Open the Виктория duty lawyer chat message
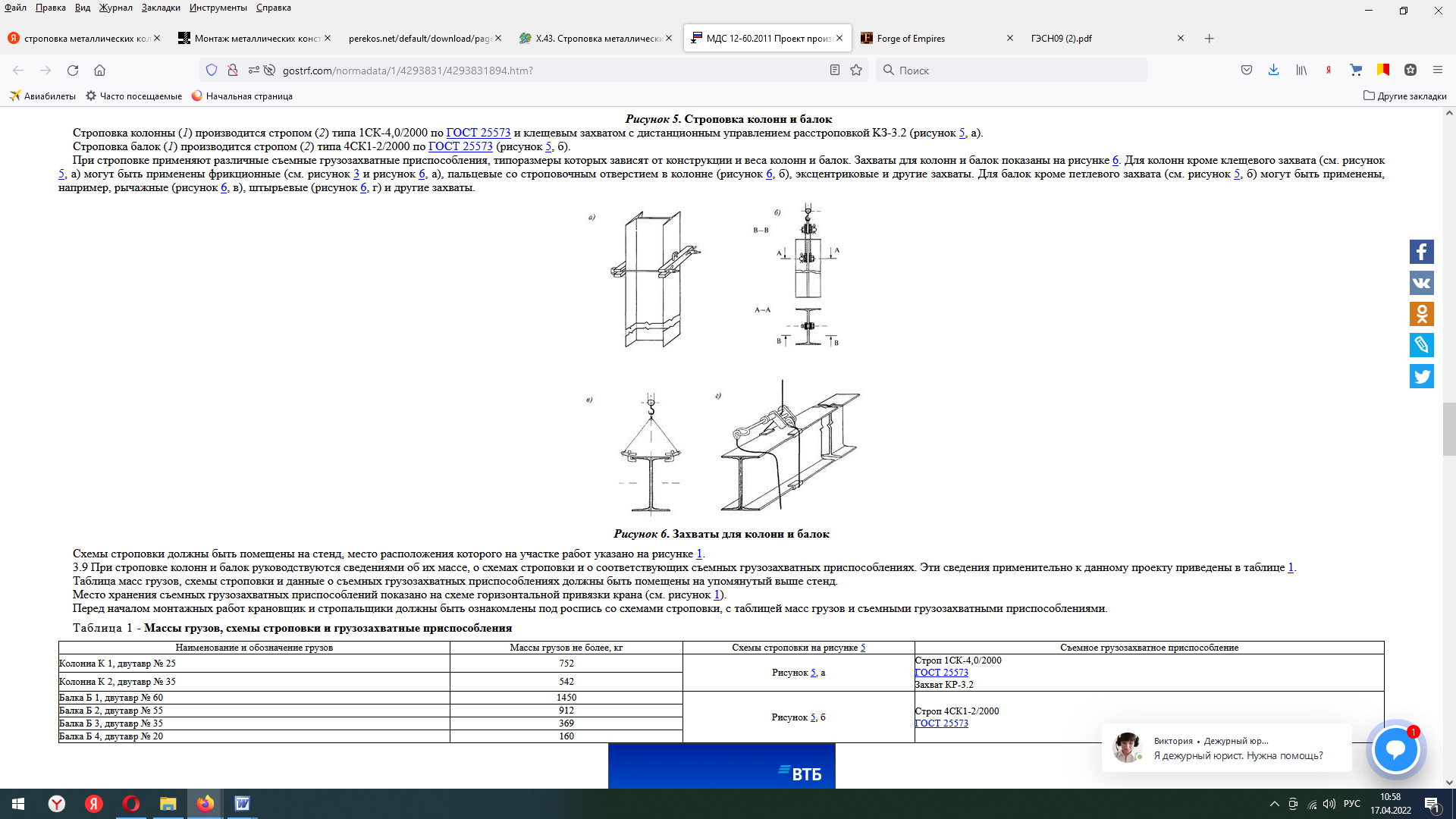Viewport: 1456px width, 819px height. 1226,748
